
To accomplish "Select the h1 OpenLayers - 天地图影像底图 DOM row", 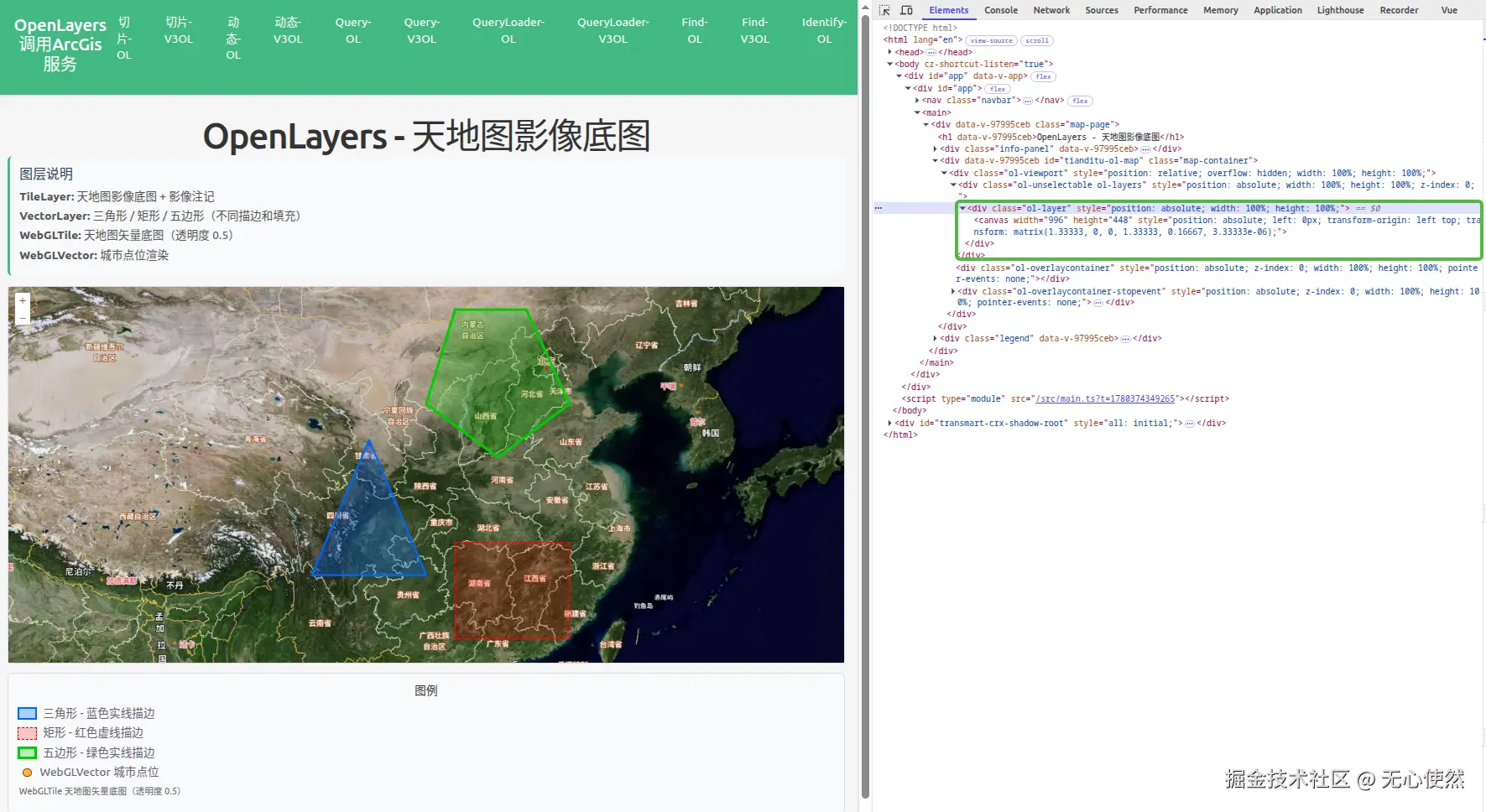I will pyautogui.click(x=1061, y=137).
